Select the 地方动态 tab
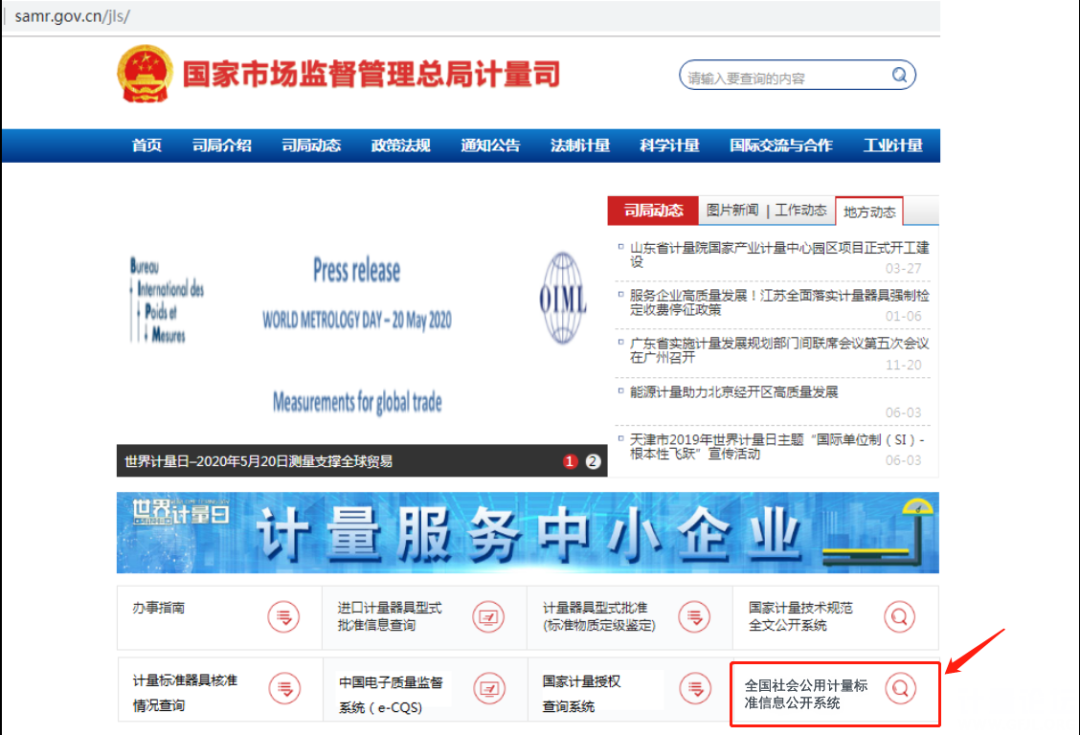The height and width of the screenshot is (735, 1080). point(869,211)
